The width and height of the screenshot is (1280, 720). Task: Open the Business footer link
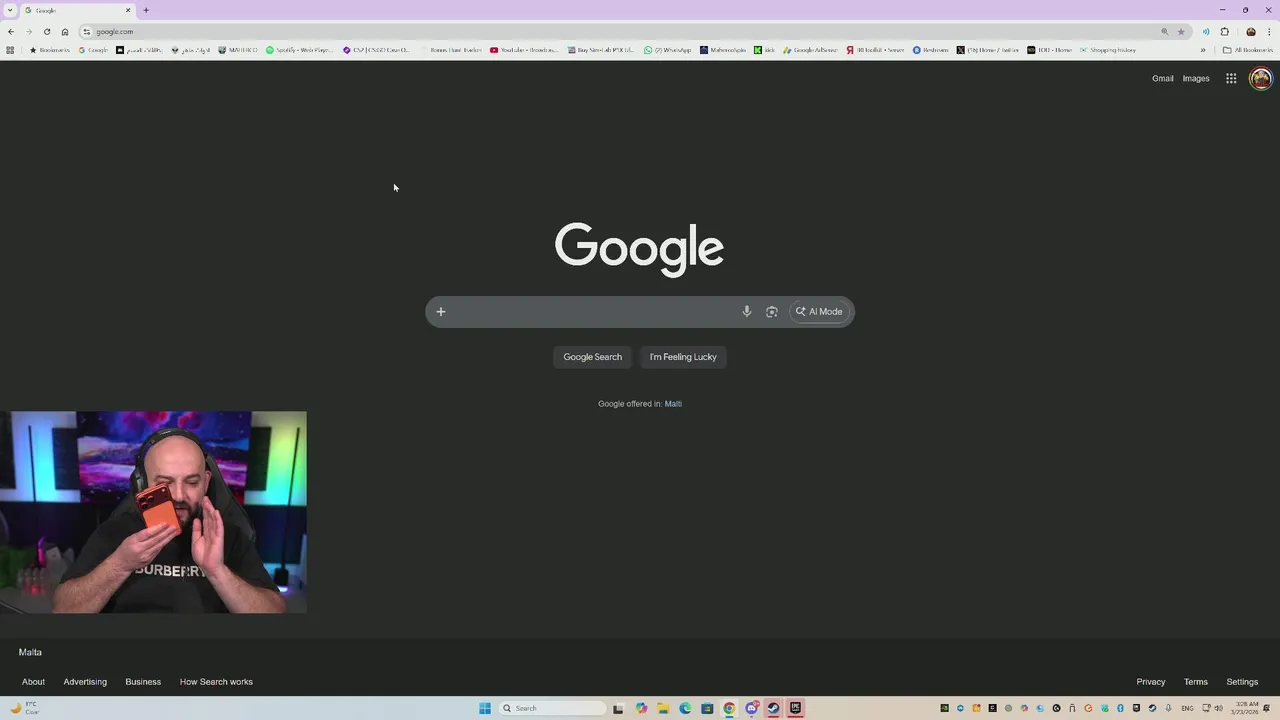click(x=143, y=682)
